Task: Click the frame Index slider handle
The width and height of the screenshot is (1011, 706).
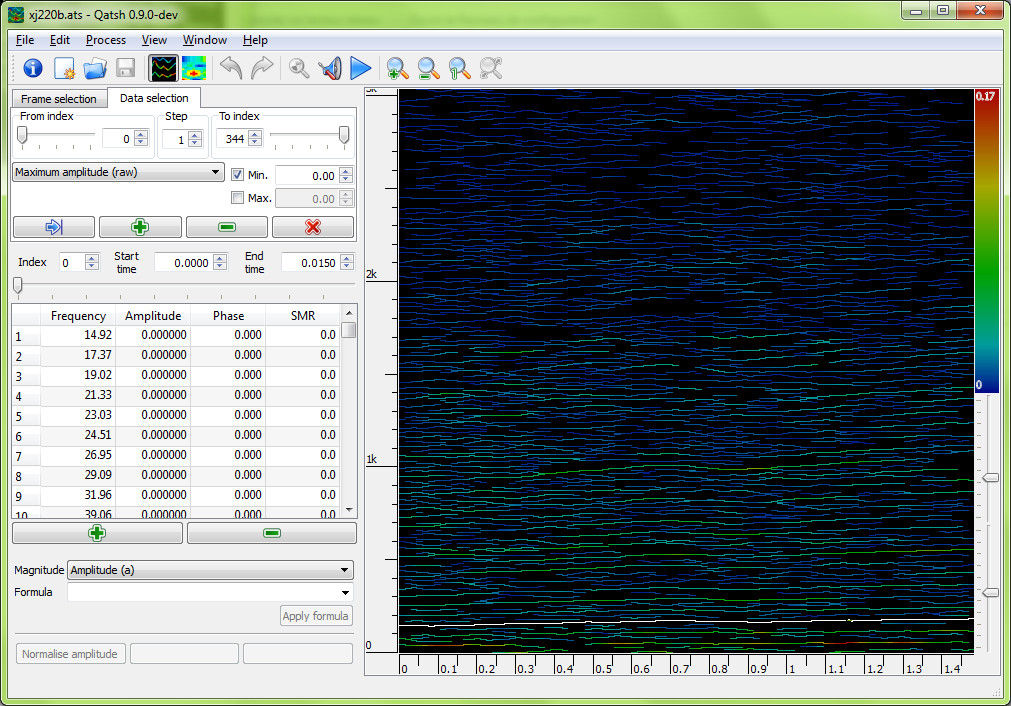Action: (18, 285)
